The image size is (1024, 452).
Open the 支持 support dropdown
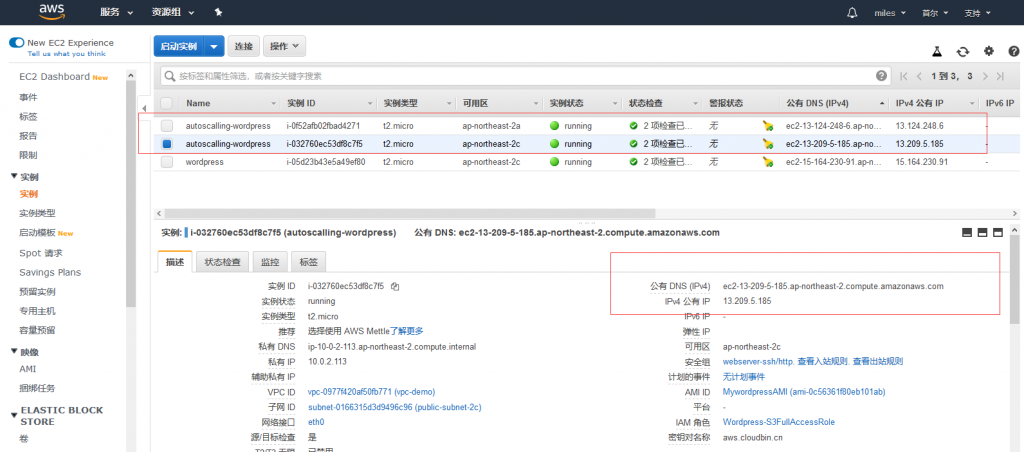tap(977, 12)
